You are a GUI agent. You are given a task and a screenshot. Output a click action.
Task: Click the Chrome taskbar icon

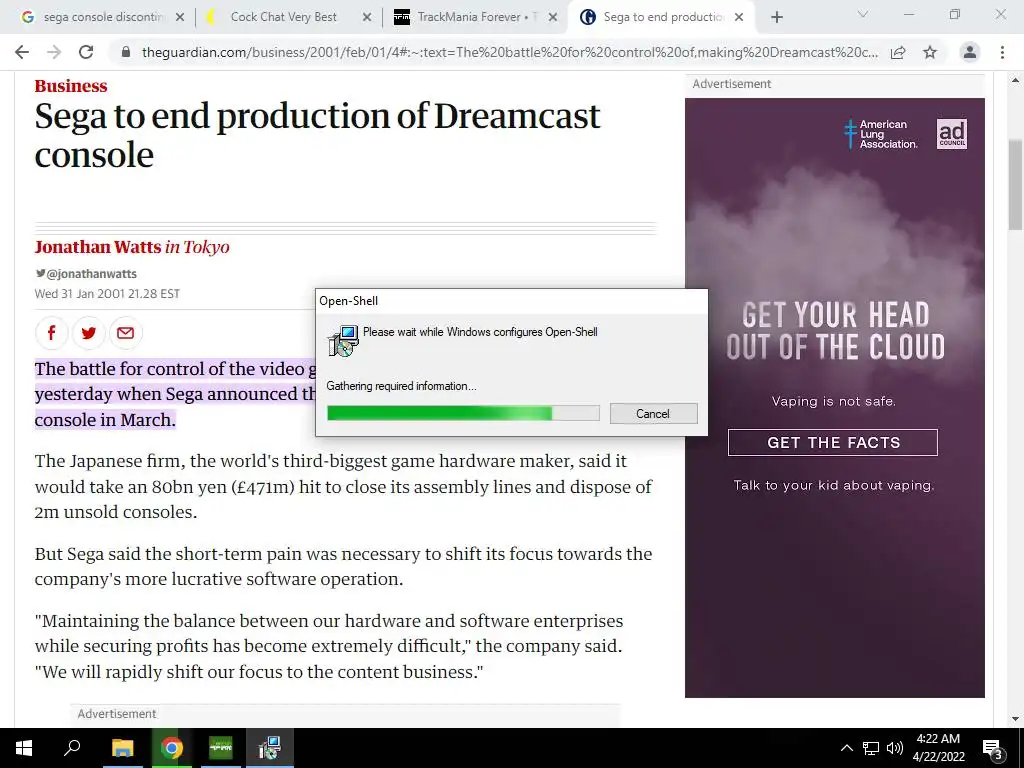coord(172,748)
